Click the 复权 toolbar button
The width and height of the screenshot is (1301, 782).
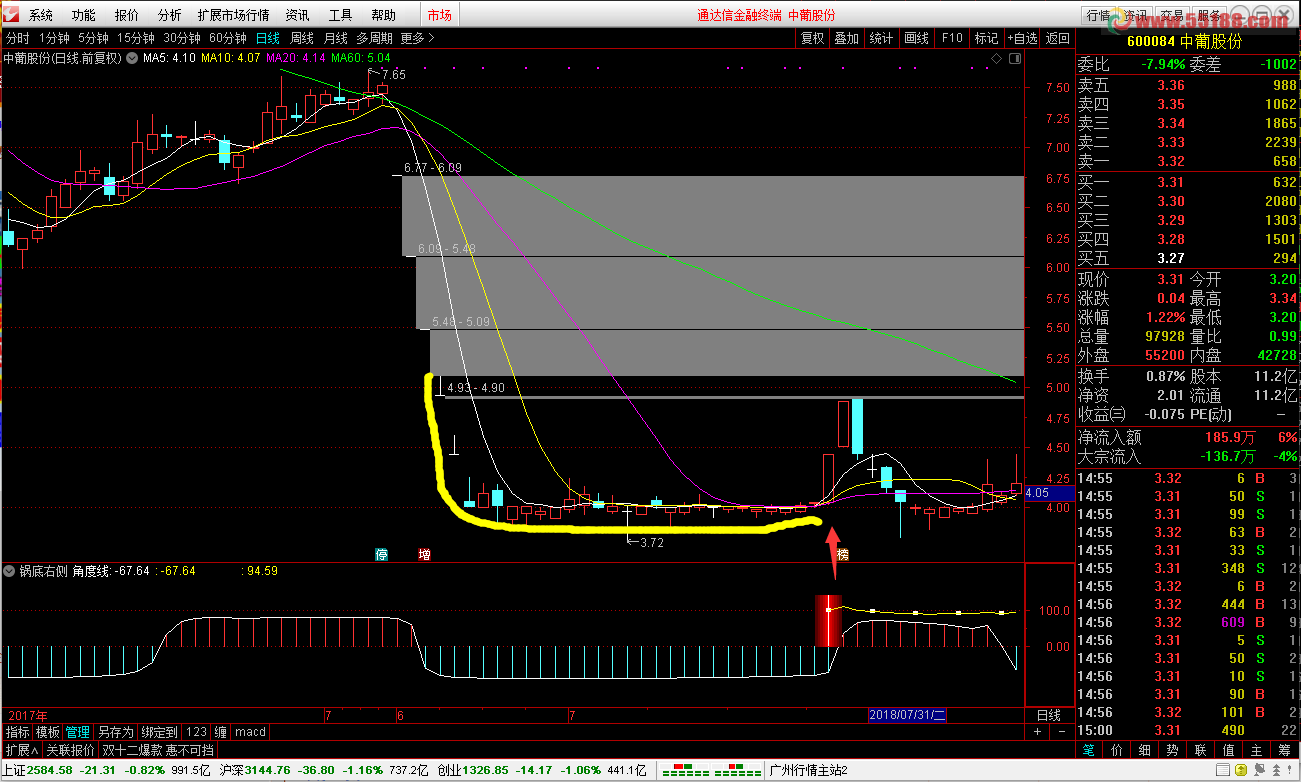click(x=813, y=38)
